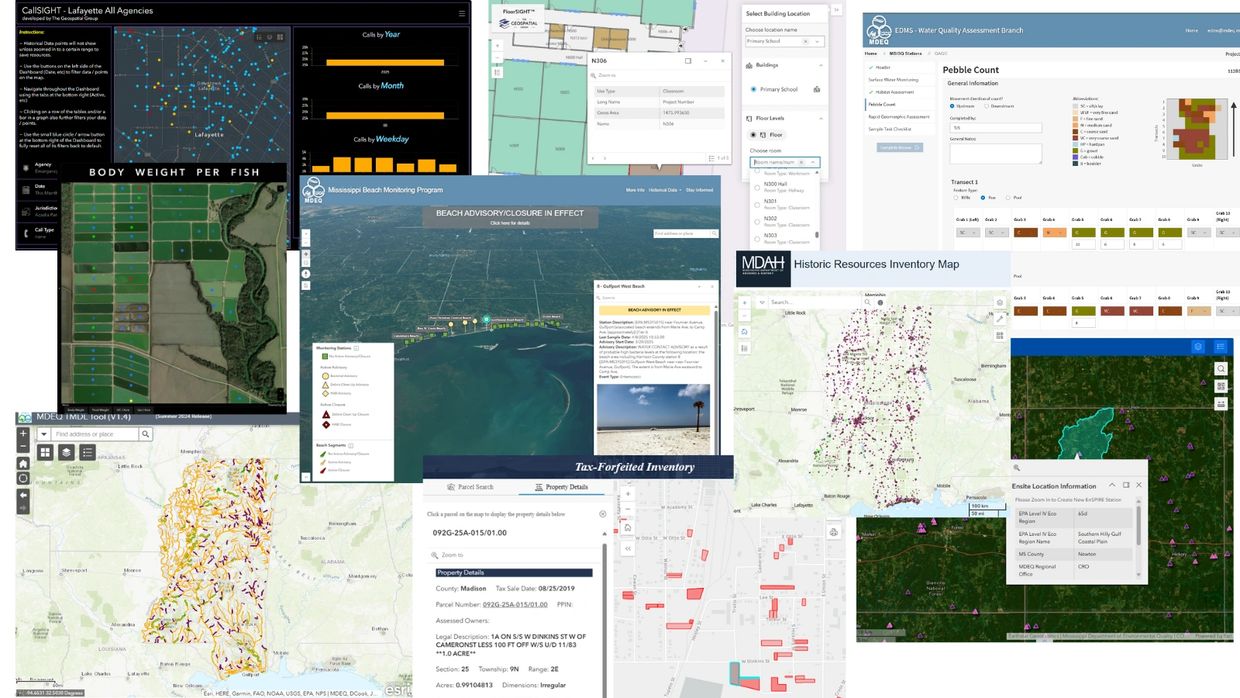Choose room N301 radio option
This screenshot has height=698, width=1240.
[757, 204]
